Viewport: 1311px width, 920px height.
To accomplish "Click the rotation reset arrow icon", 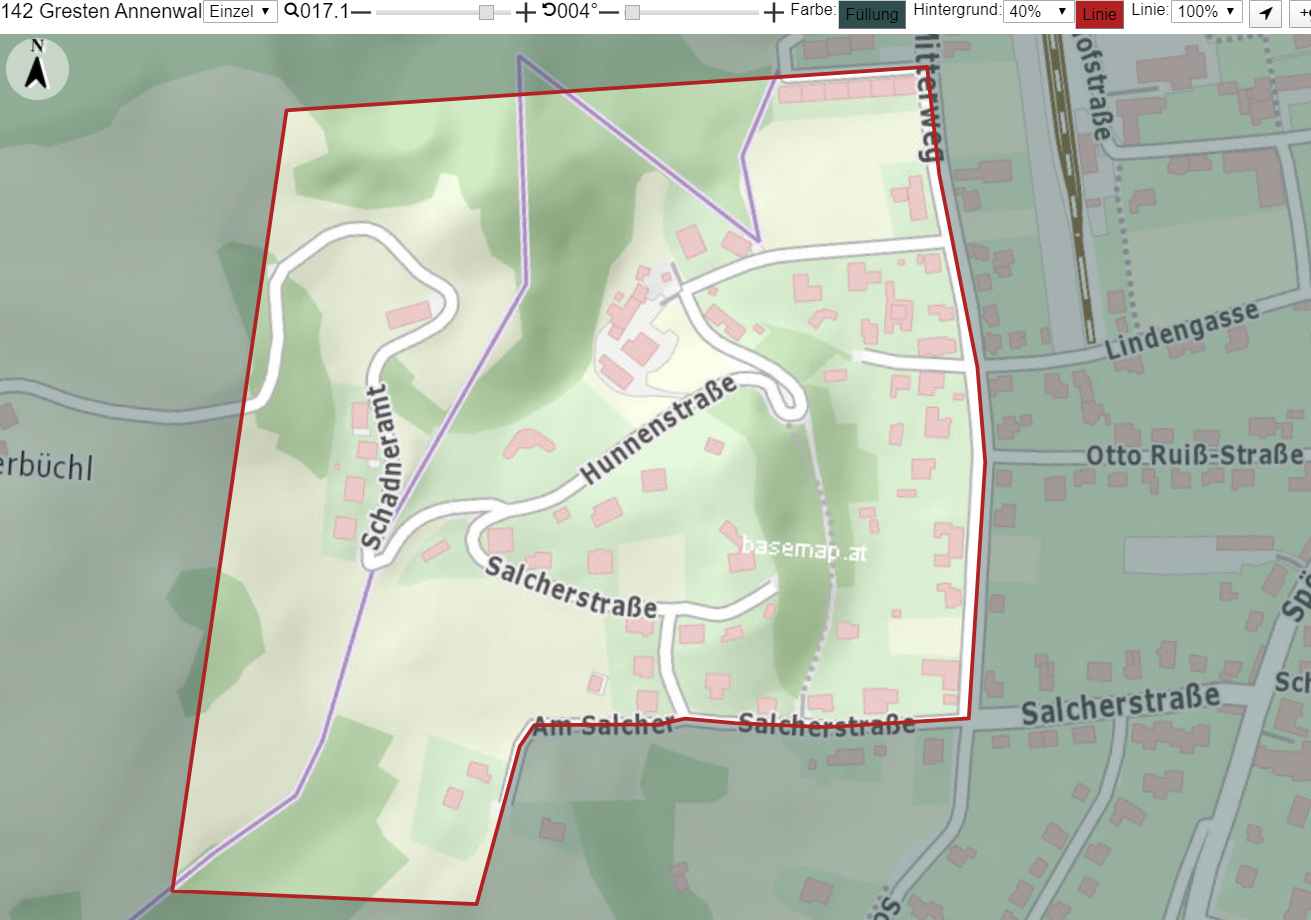I will click(x=549, y=11).
